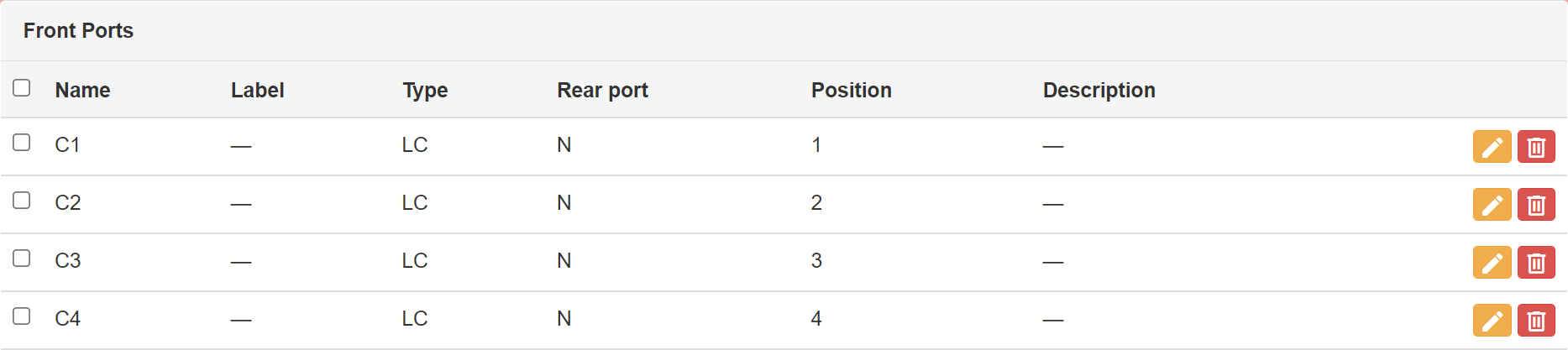
Task: Delete front port C1 using trash icon
Action: pyautogui.click(x=1536, y=147)
